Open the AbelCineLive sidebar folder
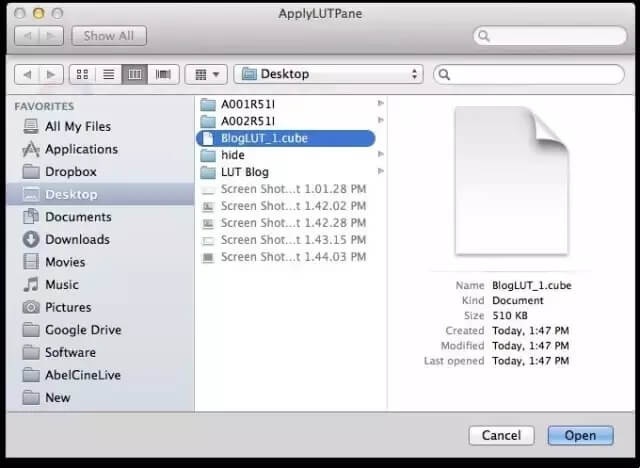640x468 pixels. (x=84, y=375)
